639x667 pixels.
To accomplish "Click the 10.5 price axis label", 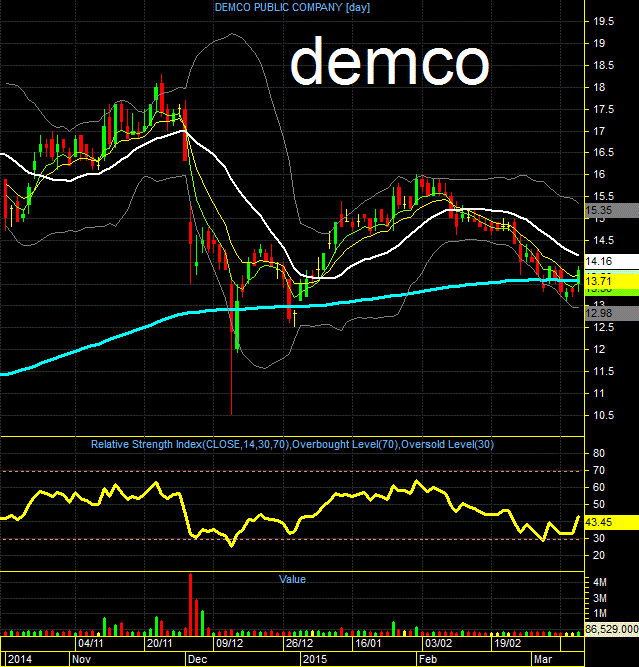I will point(604,416).
